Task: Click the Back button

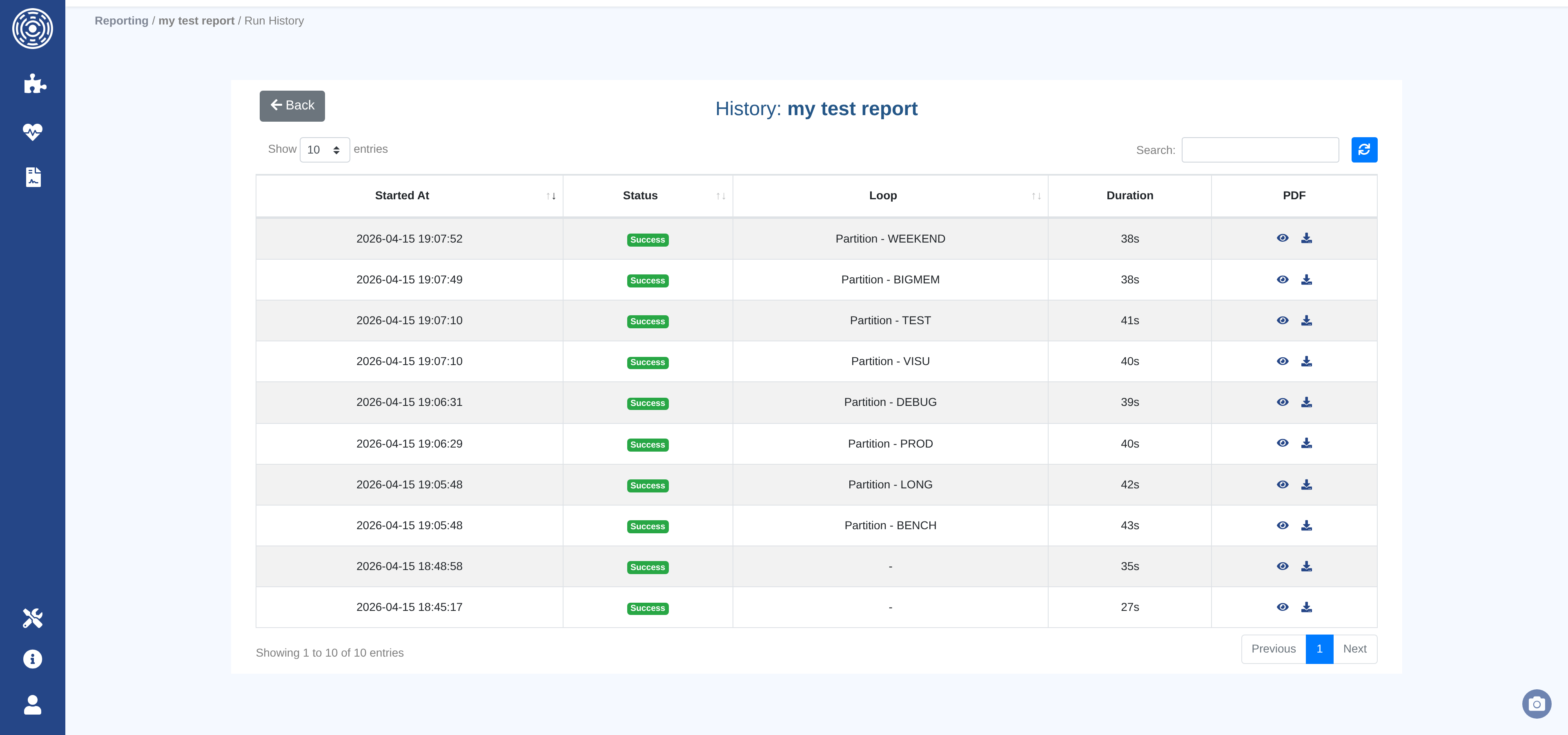Action: [x=292, y=106]
